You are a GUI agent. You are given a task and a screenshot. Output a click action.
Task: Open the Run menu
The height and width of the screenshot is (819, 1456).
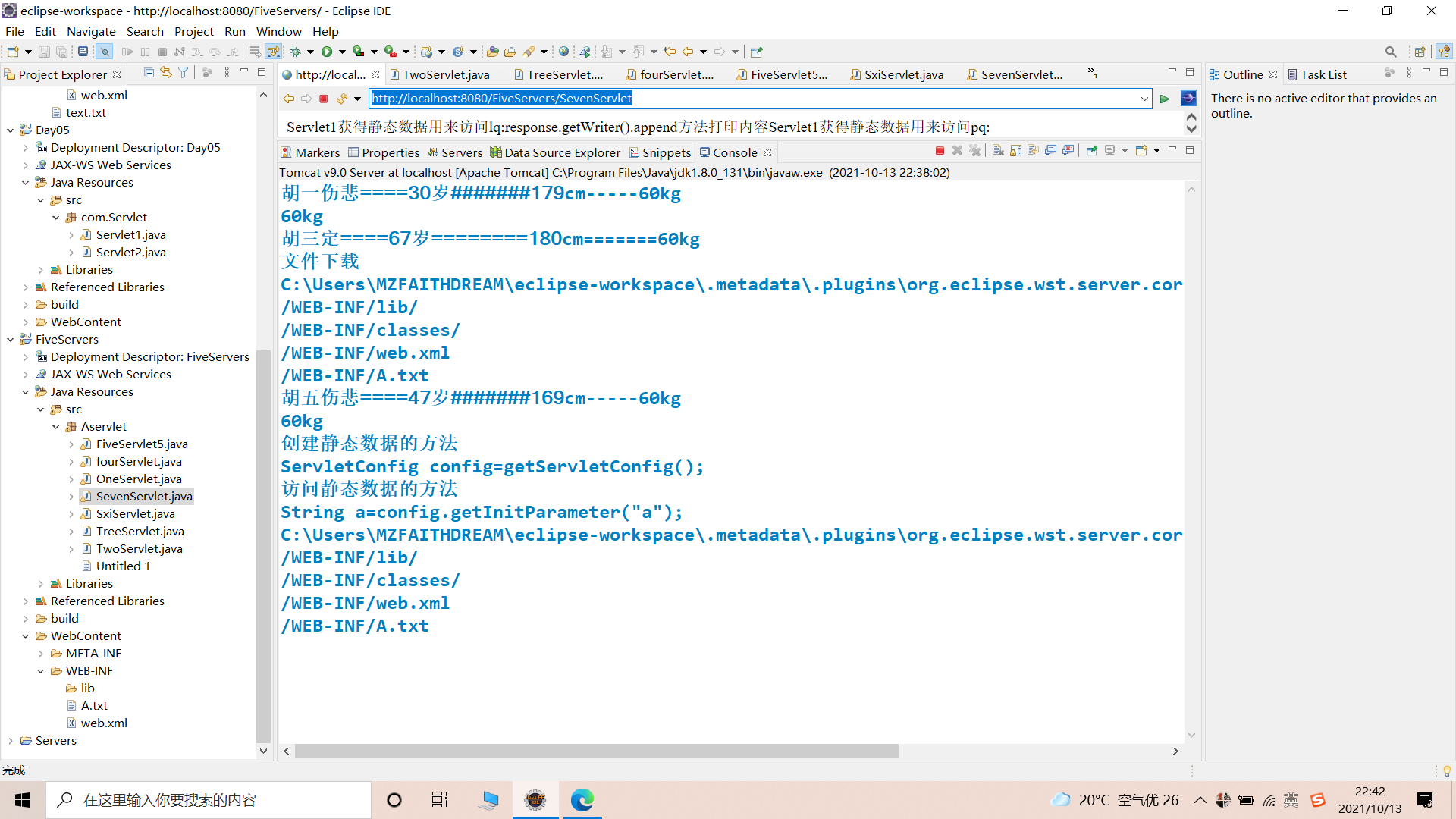pos(234,31)
